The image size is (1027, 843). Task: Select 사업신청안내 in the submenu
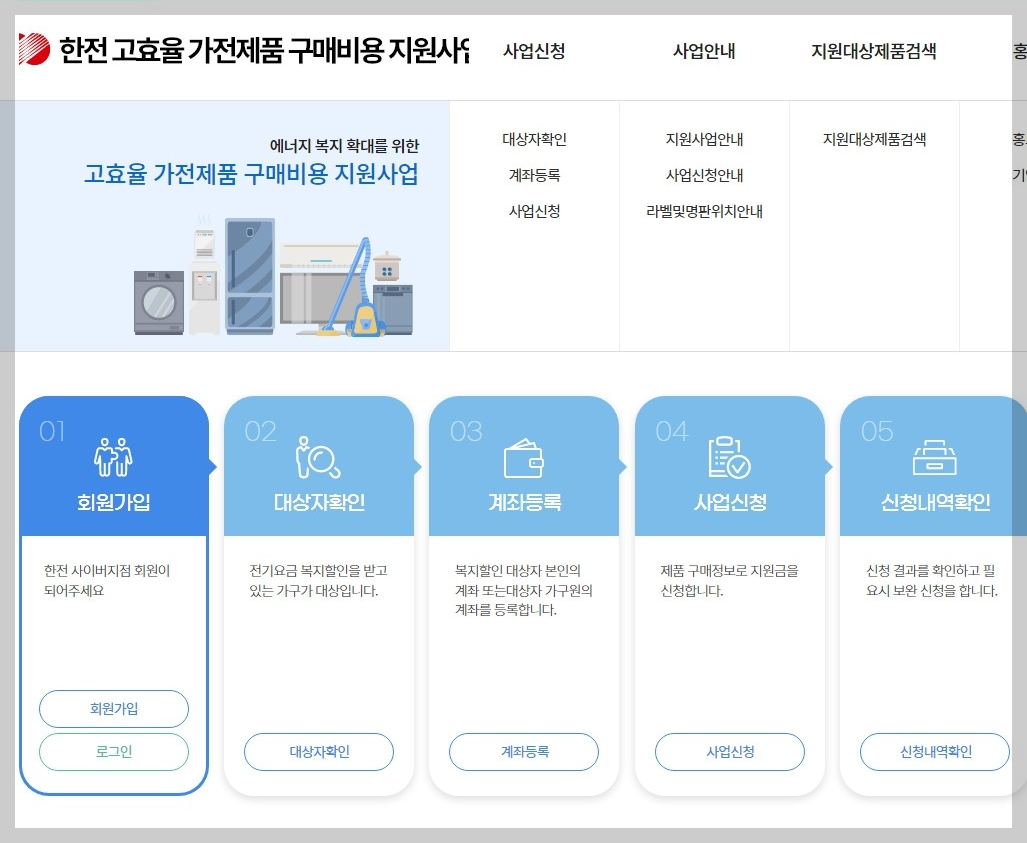point(704,175)
